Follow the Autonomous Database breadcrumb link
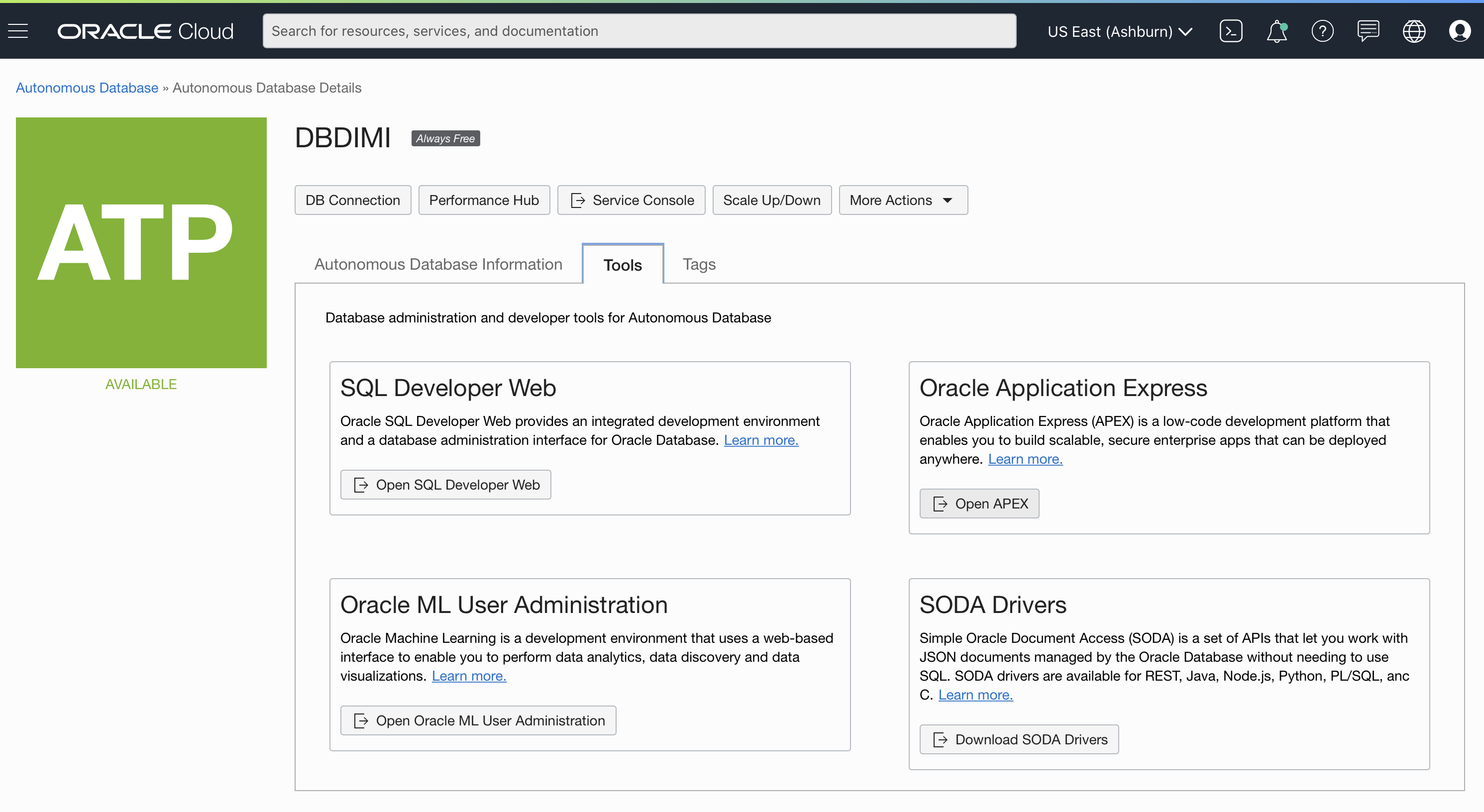1484x812 pixels. (87, 88)
